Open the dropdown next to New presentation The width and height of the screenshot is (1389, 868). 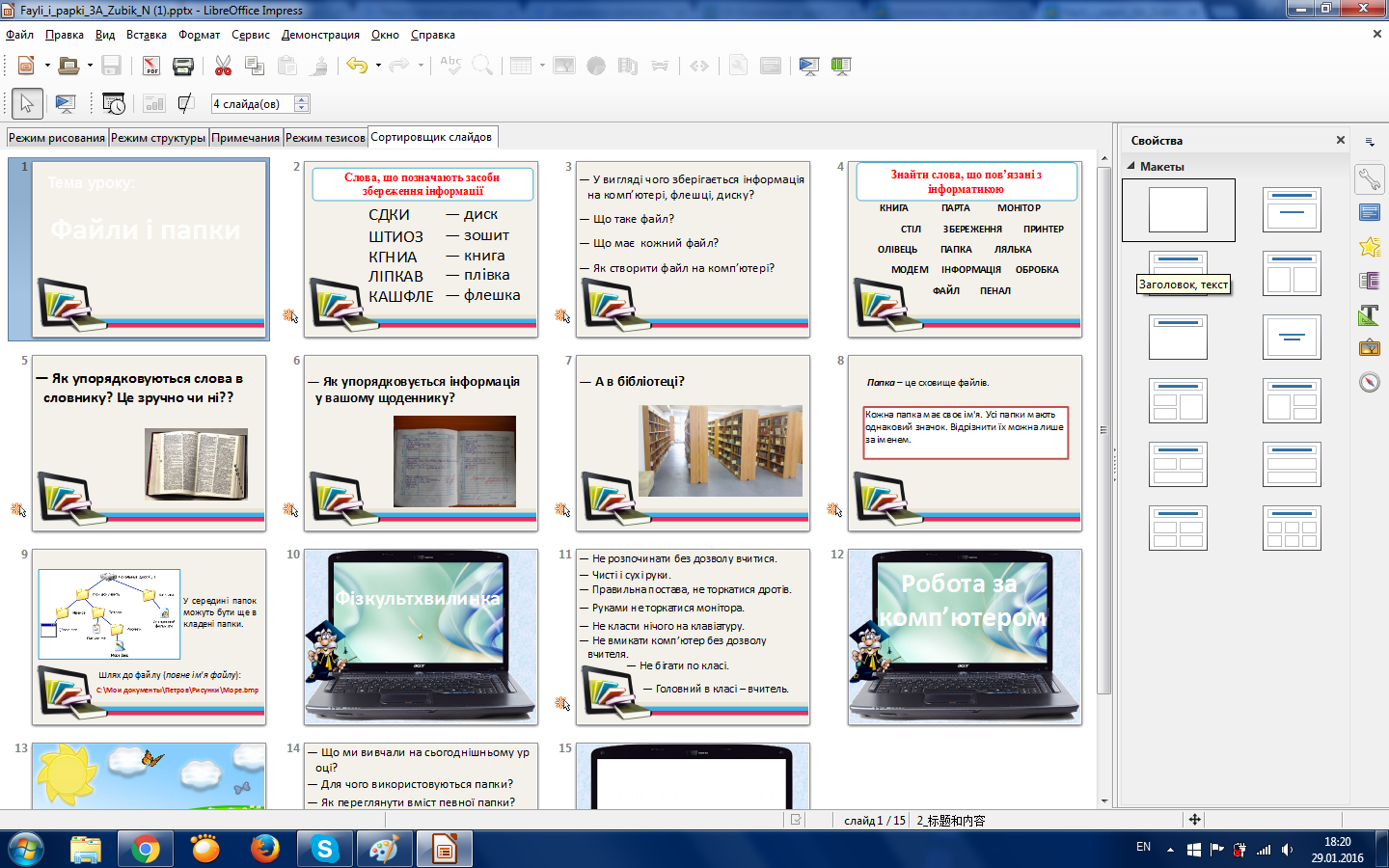pyautogui.click(x=47, y=66)
